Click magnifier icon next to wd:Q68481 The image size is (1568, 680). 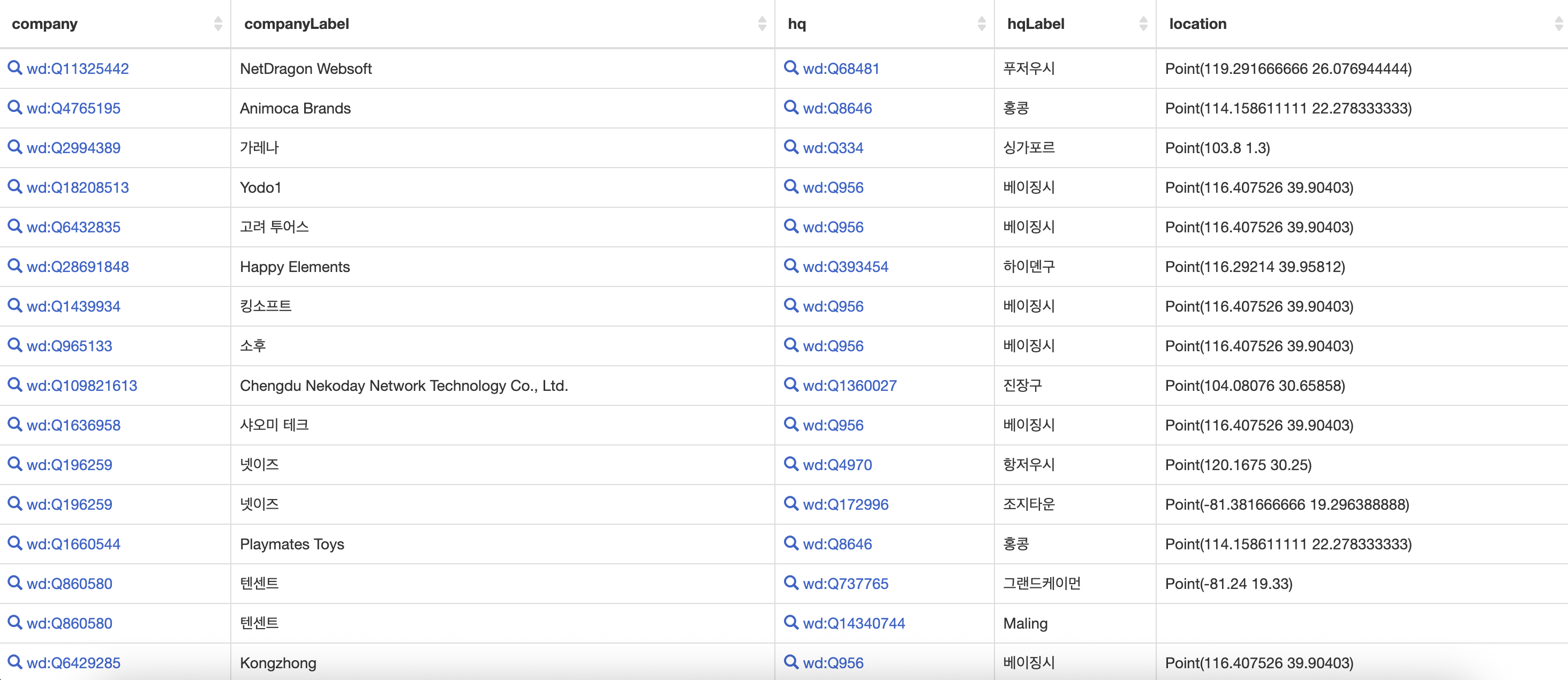[x=791, y=67]
